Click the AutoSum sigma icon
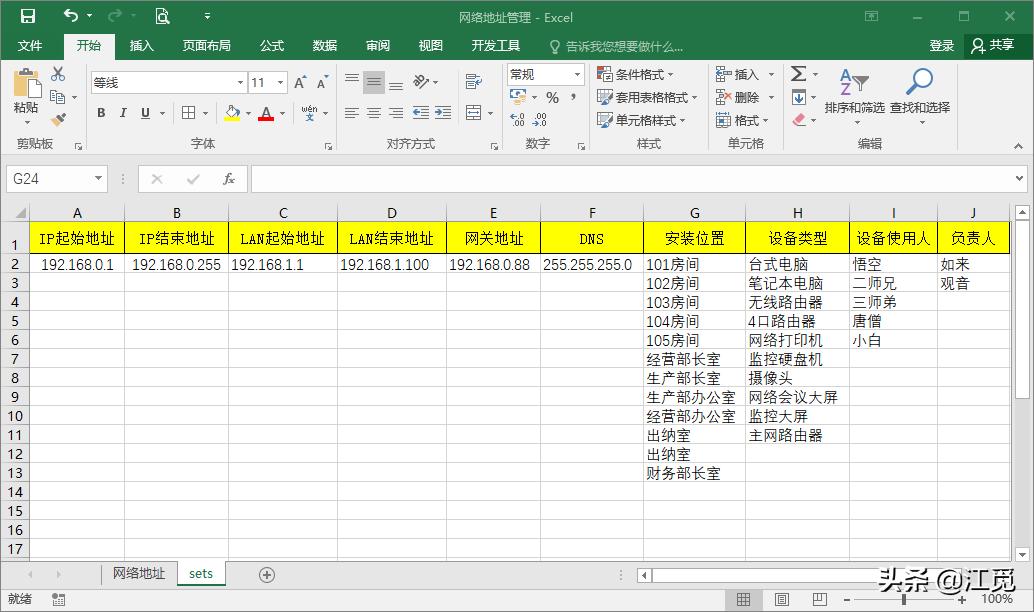Viewport: 1034px width, 612px height. tap(798, 74)
